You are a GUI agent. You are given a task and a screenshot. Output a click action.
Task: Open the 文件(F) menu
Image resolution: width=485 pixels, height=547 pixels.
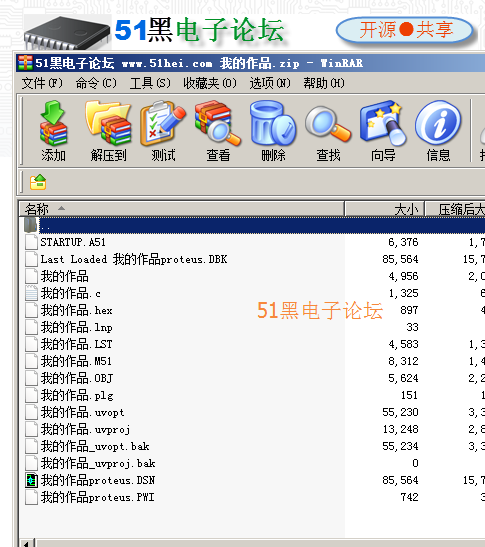42,83
